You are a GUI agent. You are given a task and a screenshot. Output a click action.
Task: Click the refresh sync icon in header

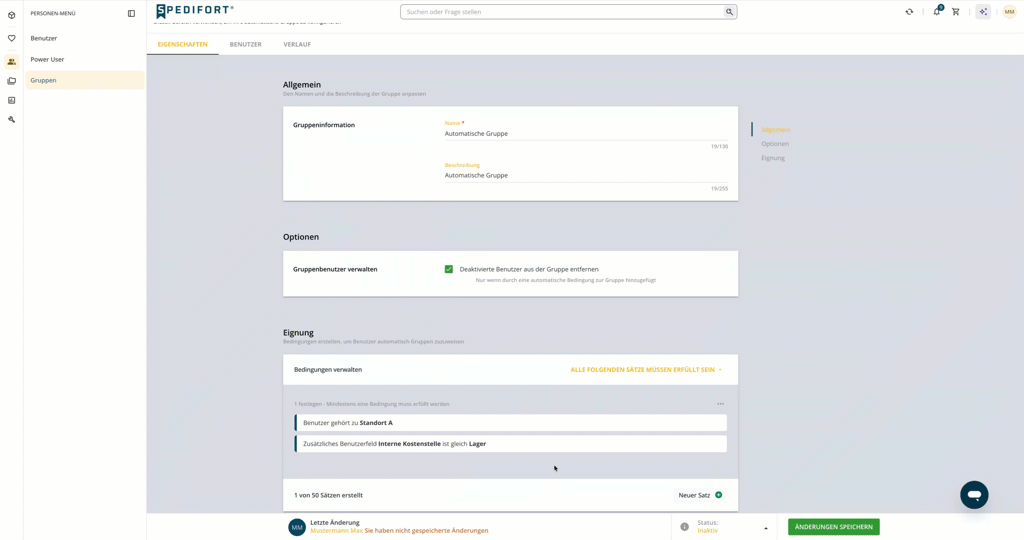pyautogui.click(x=909, y=12)
